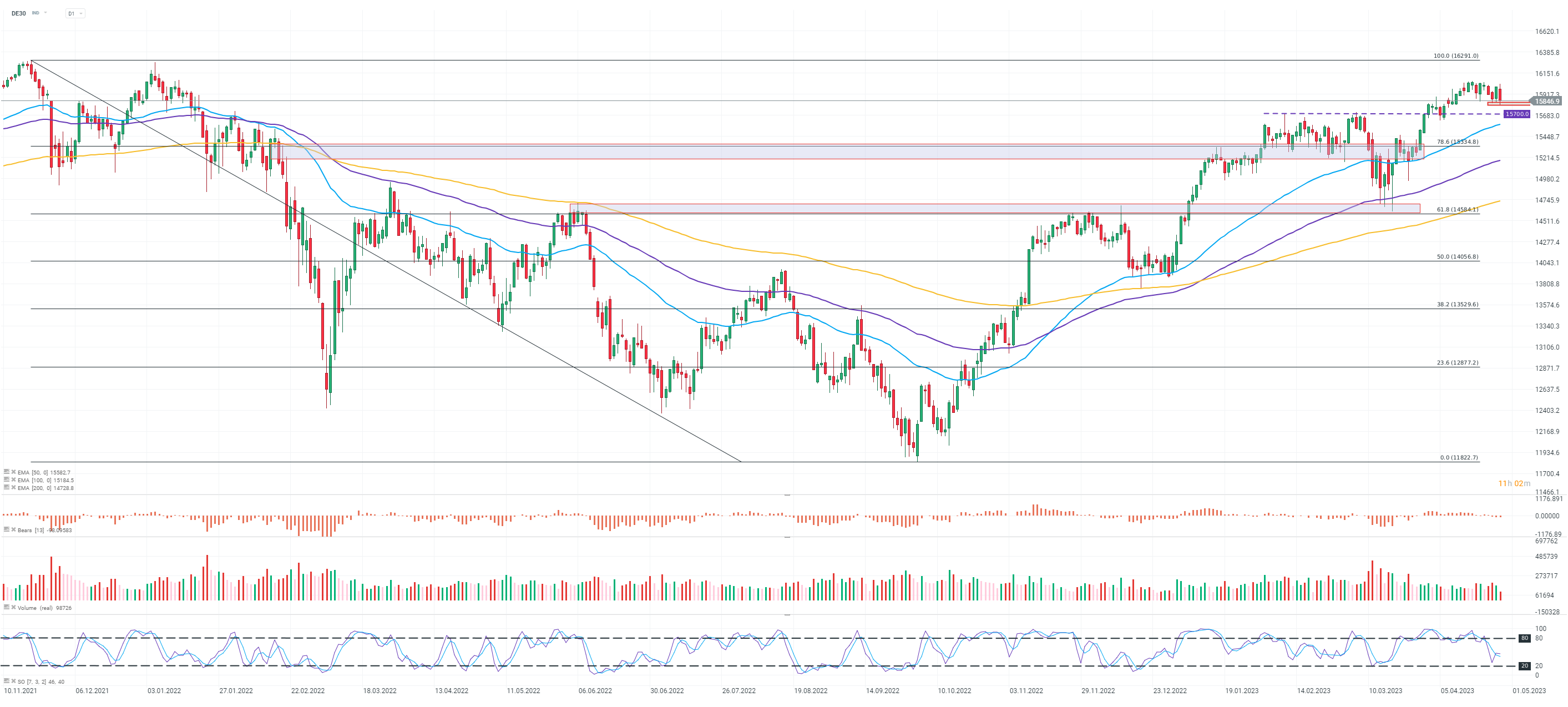Open the Volume indicator settings
Image resolution: width=1568 pixels, height=707 pixels.
[x=6, y=608]
